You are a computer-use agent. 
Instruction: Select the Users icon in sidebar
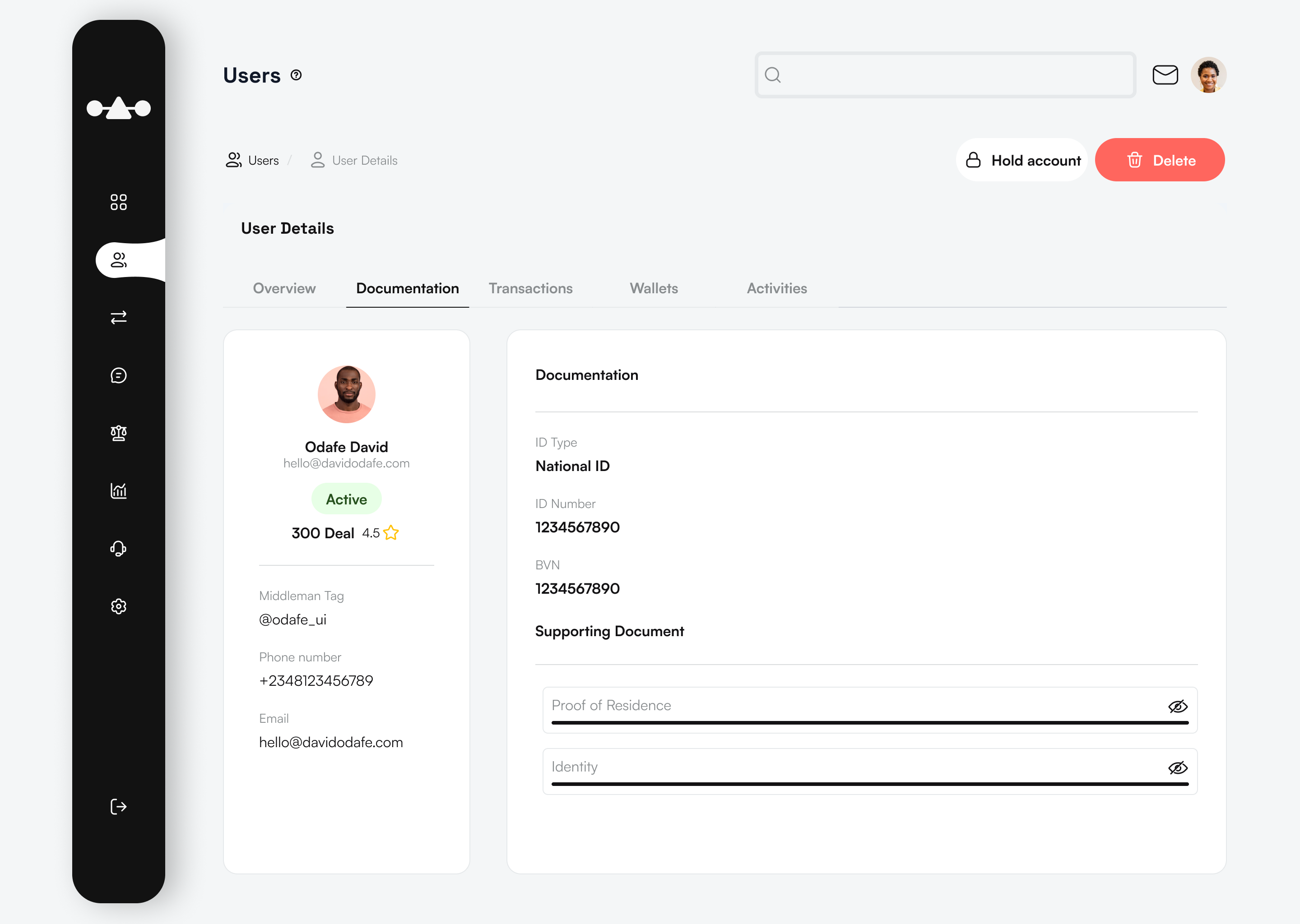click(x=118, y=260)
